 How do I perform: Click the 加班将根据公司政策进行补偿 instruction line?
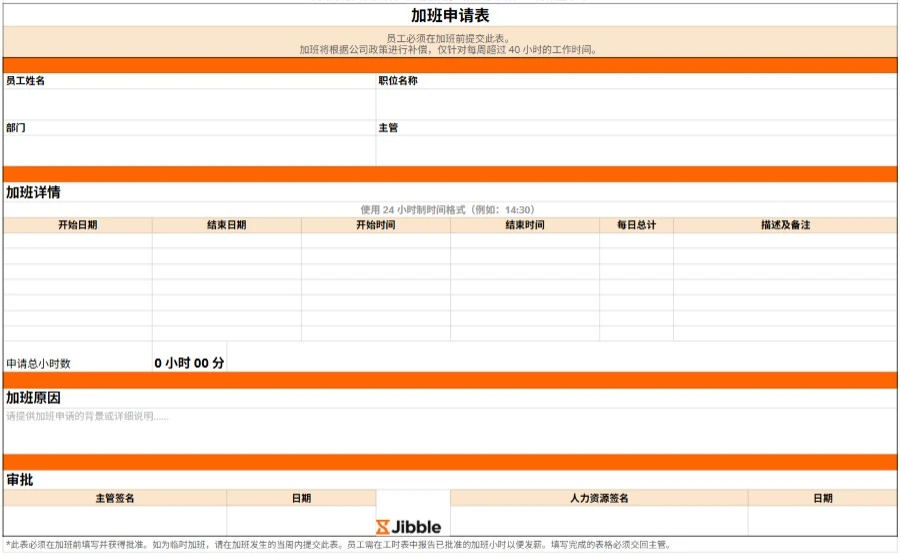(x=448, y=49)
